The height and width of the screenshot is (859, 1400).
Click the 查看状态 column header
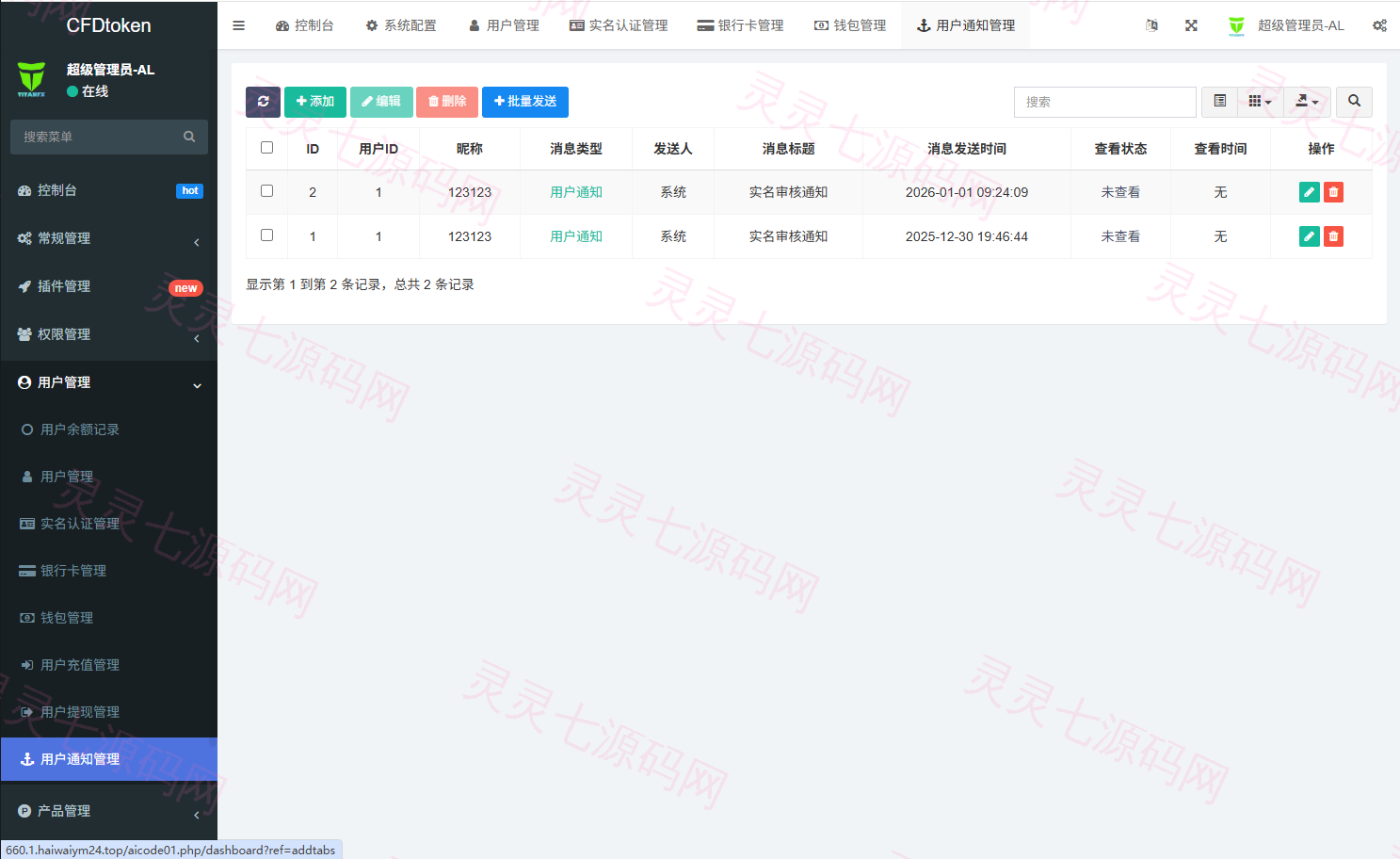[1120, 149]
